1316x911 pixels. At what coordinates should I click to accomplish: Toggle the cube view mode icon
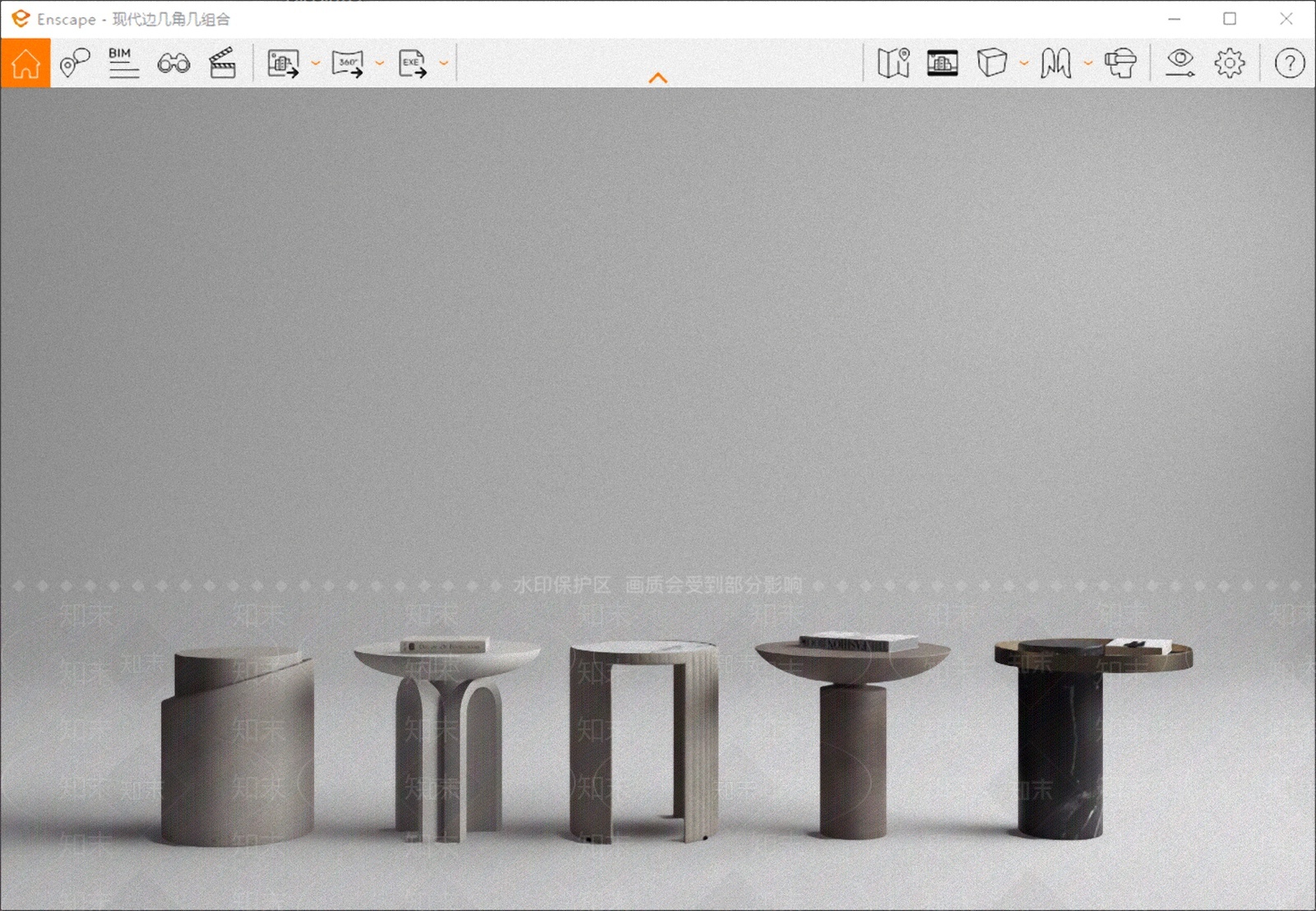[992, 63]
